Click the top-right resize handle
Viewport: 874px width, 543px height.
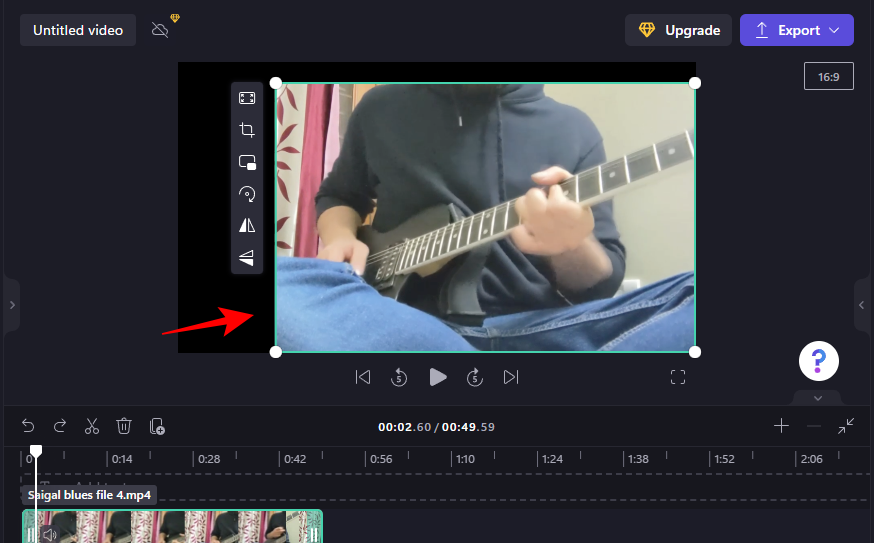(x=695, y=83)
